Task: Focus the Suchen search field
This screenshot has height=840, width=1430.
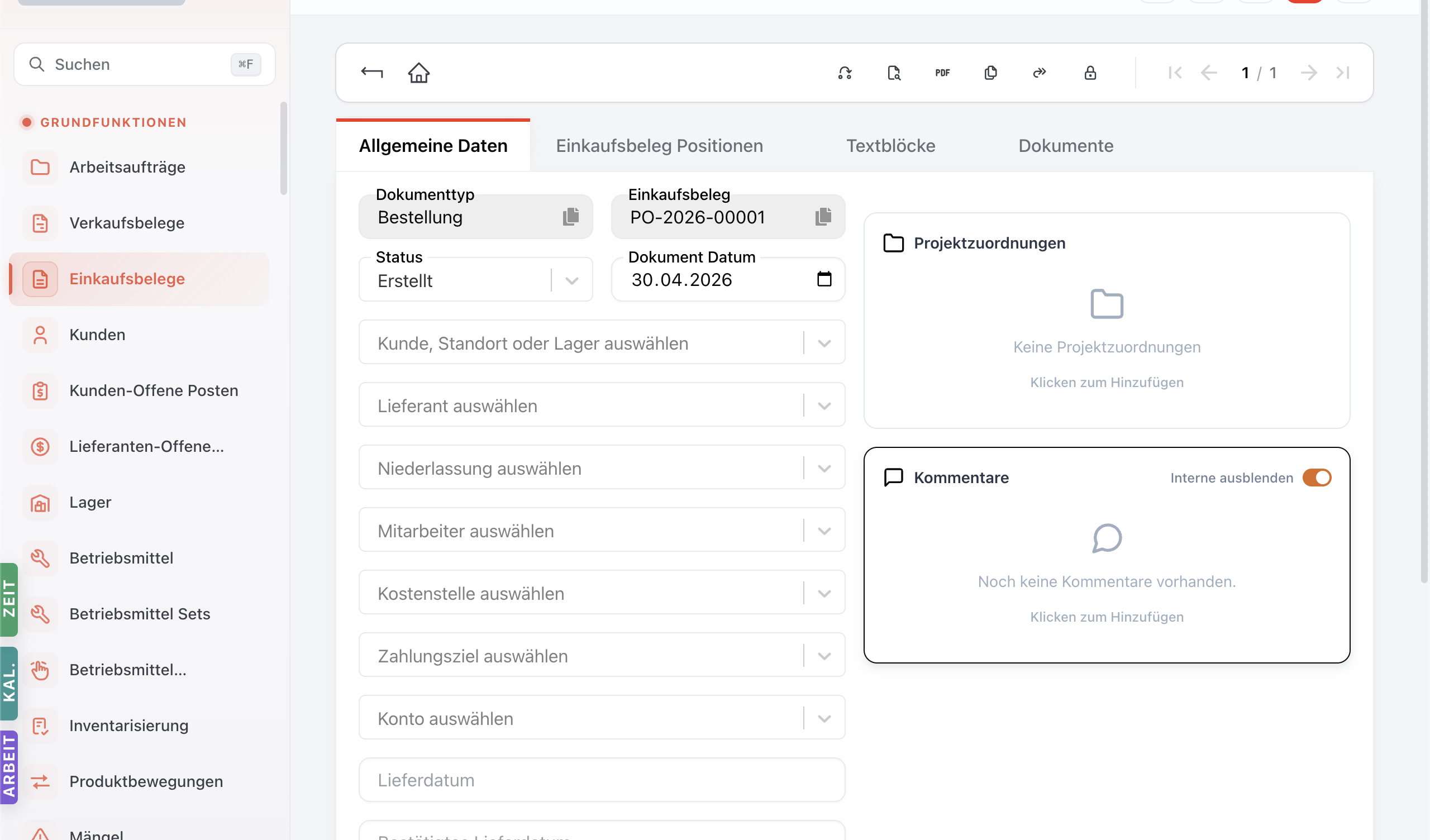Action: point(144,64)
